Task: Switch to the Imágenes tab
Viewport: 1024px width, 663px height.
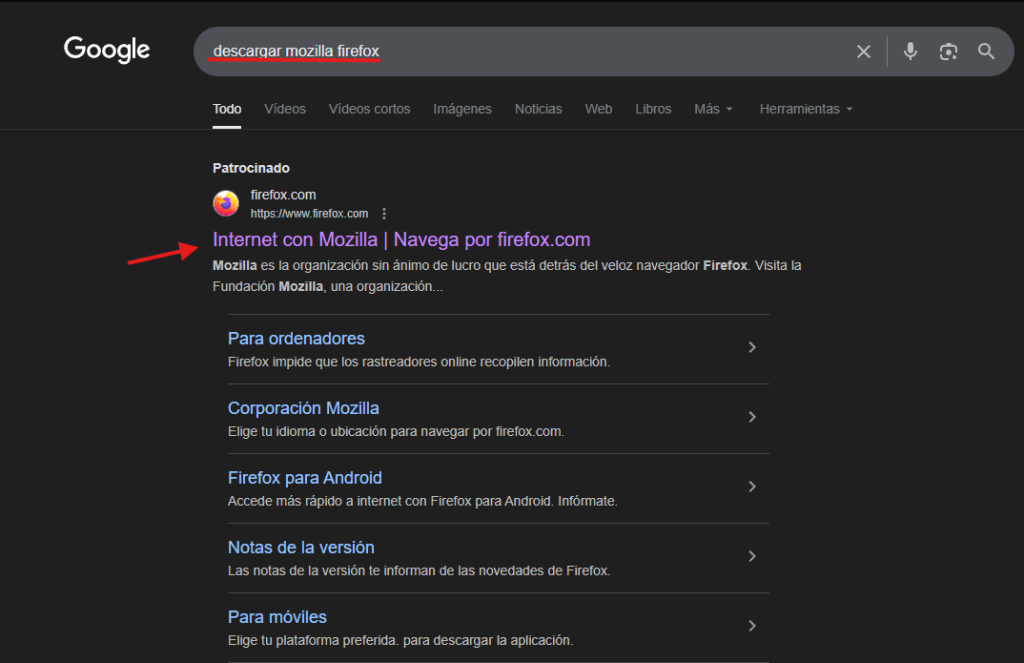Action: (462, 109)
